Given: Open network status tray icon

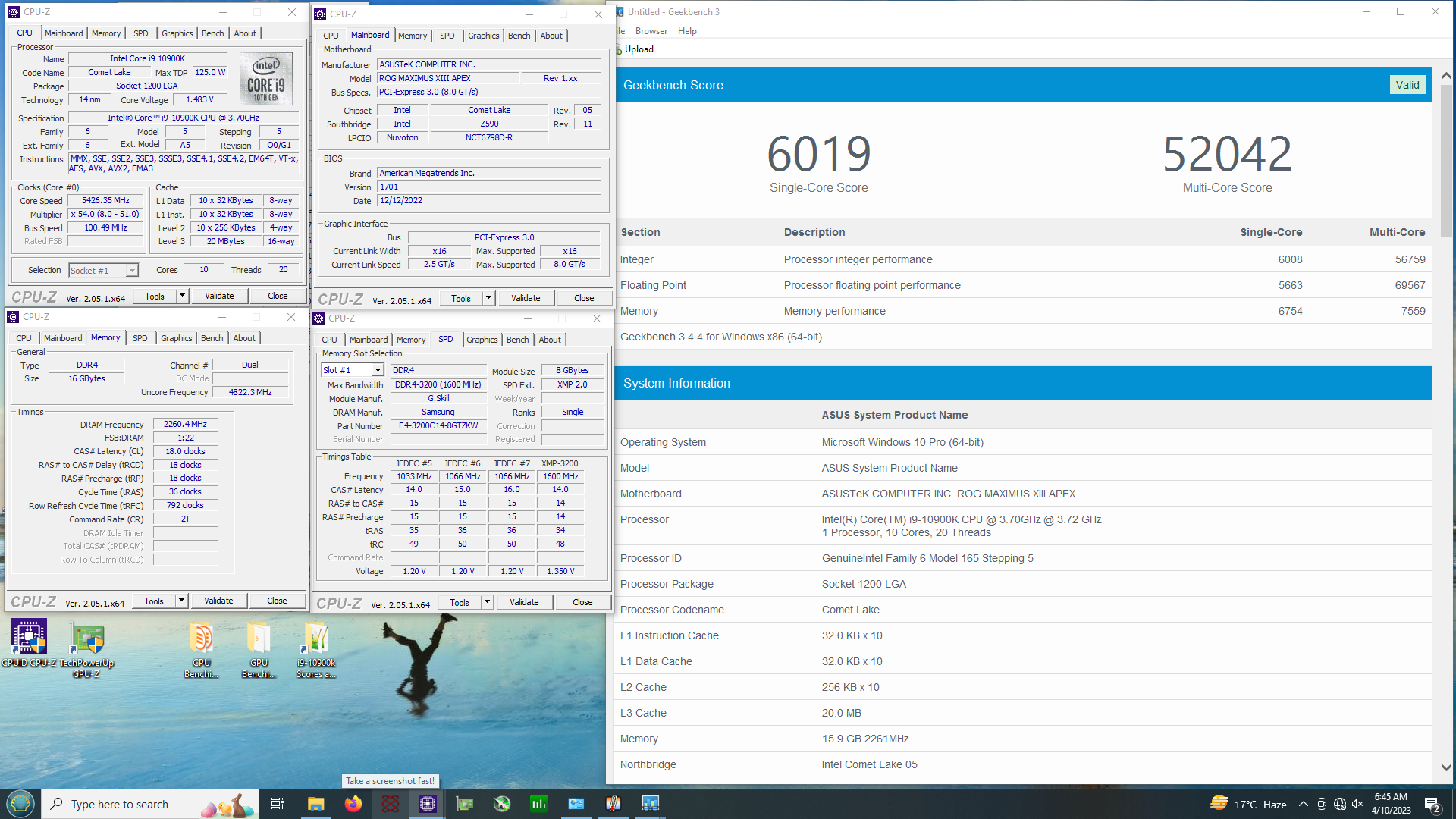Looking at the screenshot, I should 1340,805.
